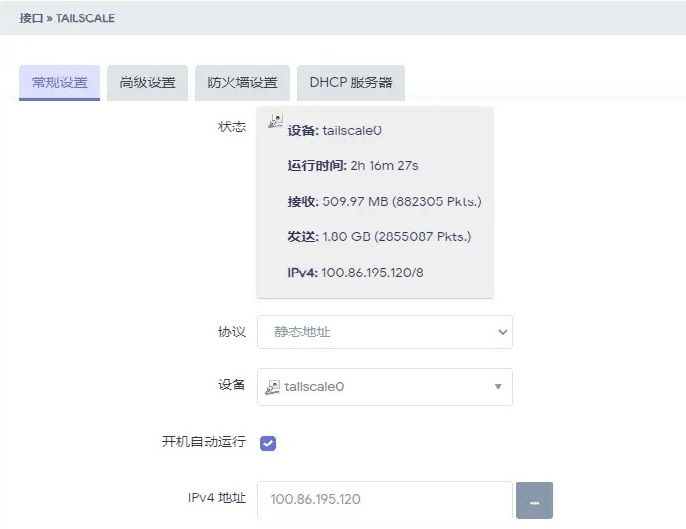Open the 高级设置 tab
The width and height of the screenshot is (686, 529).
(x=147, y=83)
